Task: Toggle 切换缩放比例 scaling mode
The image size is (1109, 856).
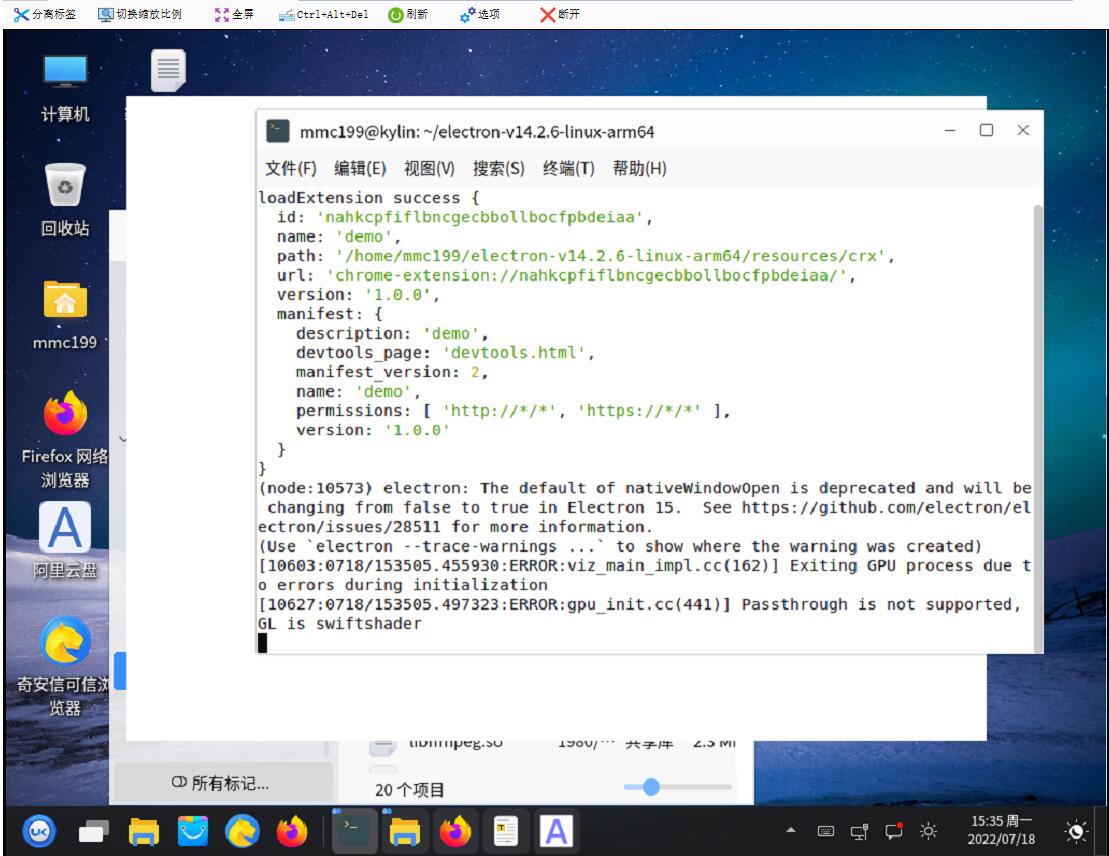Action: point(140,14)
